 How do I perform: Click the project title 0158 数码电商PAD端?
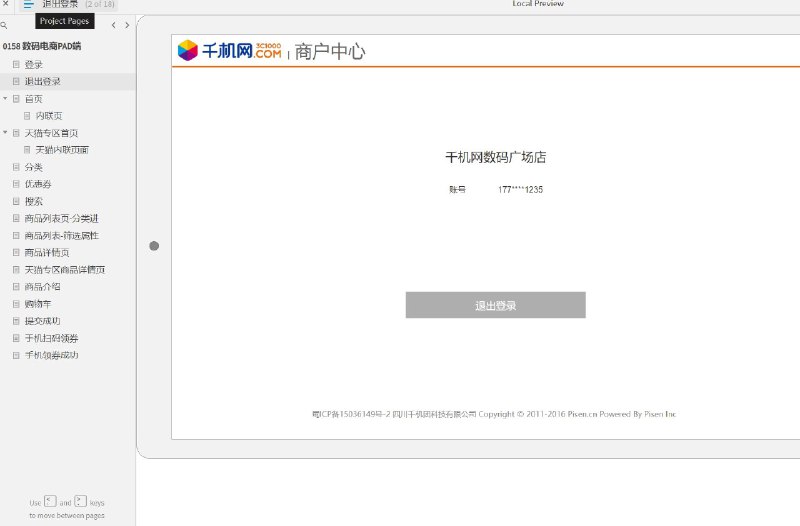42,46
